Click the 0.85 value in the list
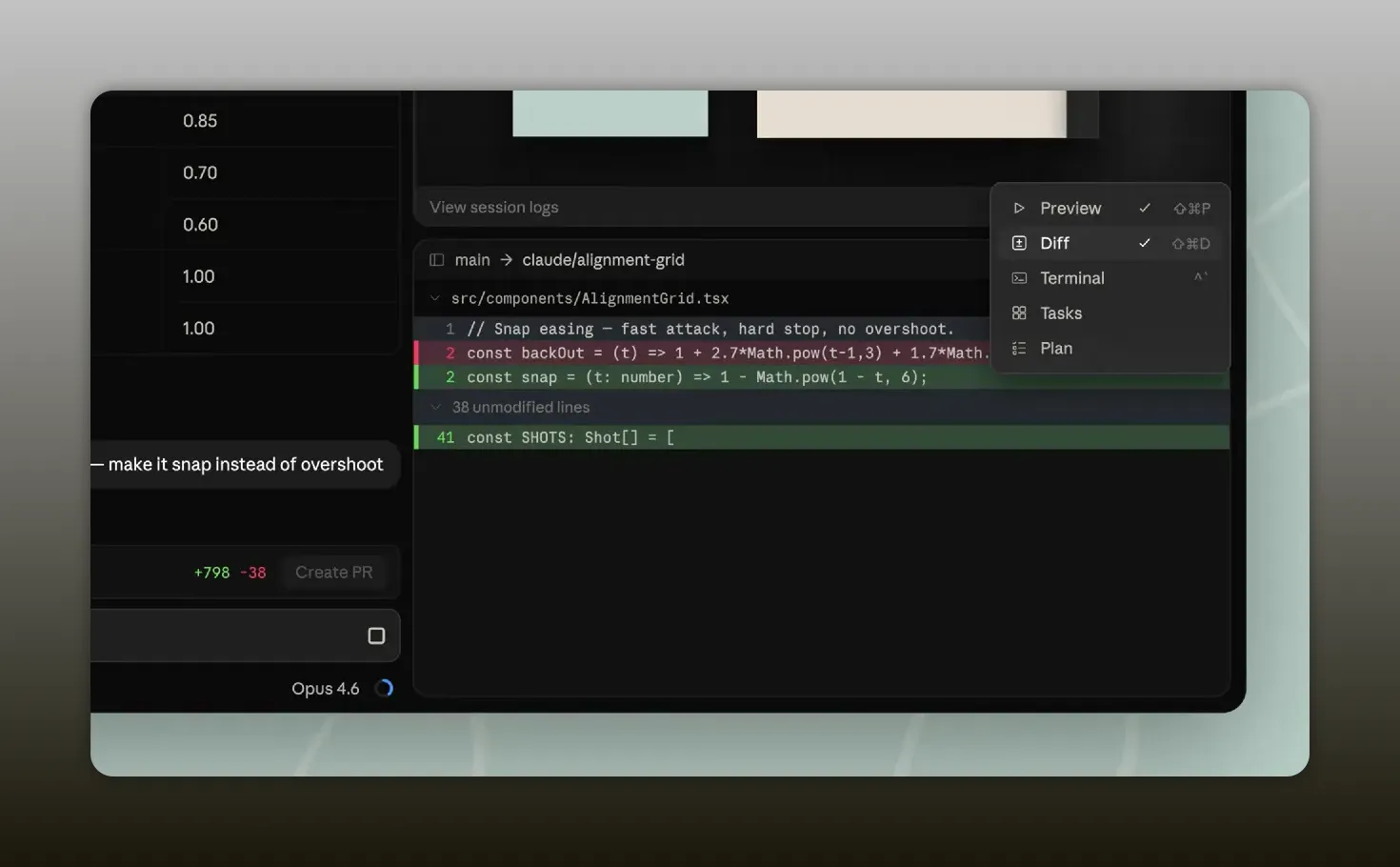1400x867 pixels. coord(200,121)
